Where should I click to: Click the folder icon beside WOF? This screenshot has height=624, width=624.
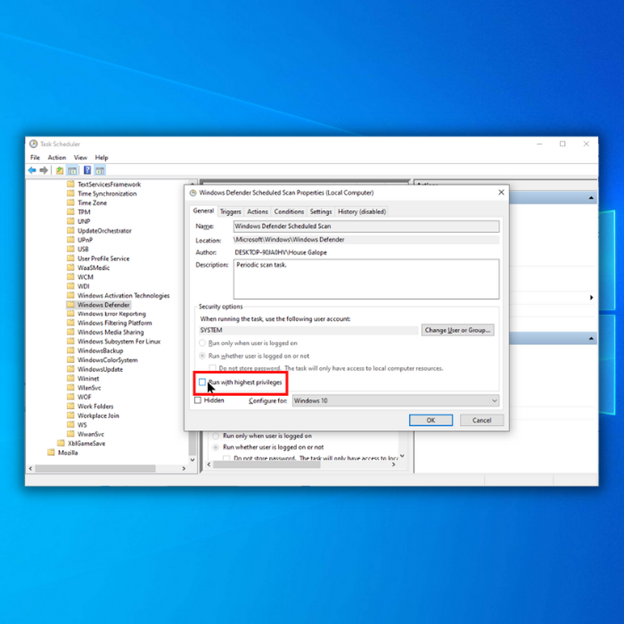coord(70,397)
